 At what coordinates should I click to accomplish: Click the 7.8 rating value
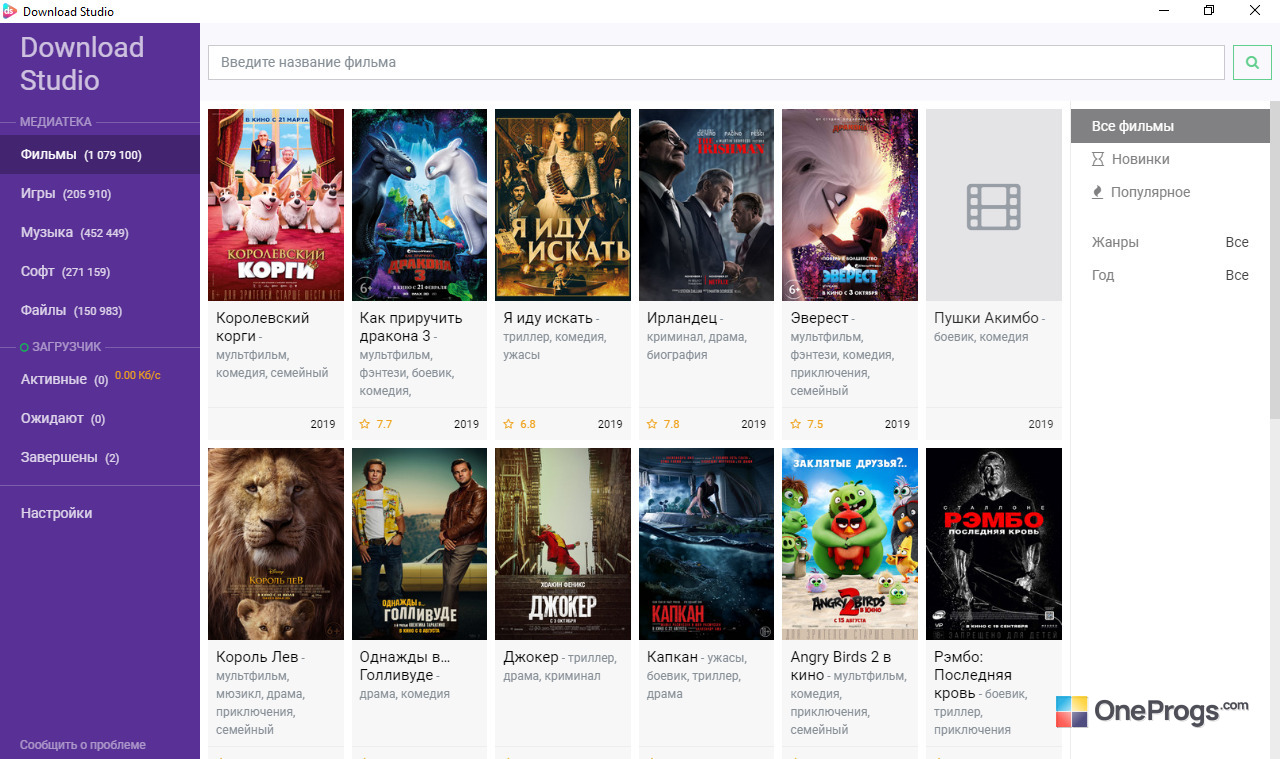tap(671, 424)
